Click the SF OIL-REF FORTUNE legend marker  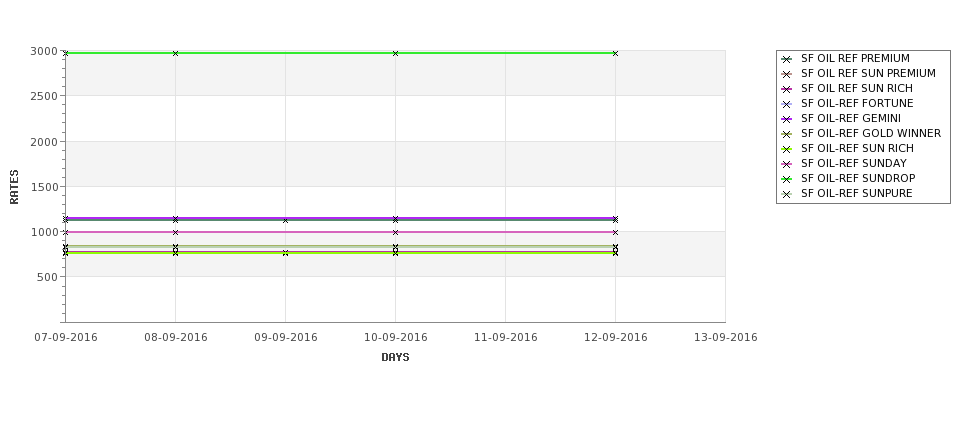click(x=787, y=104)
